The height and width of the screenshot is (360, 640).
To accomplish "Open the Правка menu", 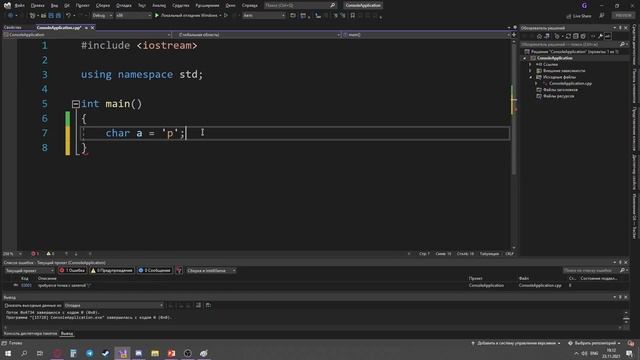I will [37, 6].
